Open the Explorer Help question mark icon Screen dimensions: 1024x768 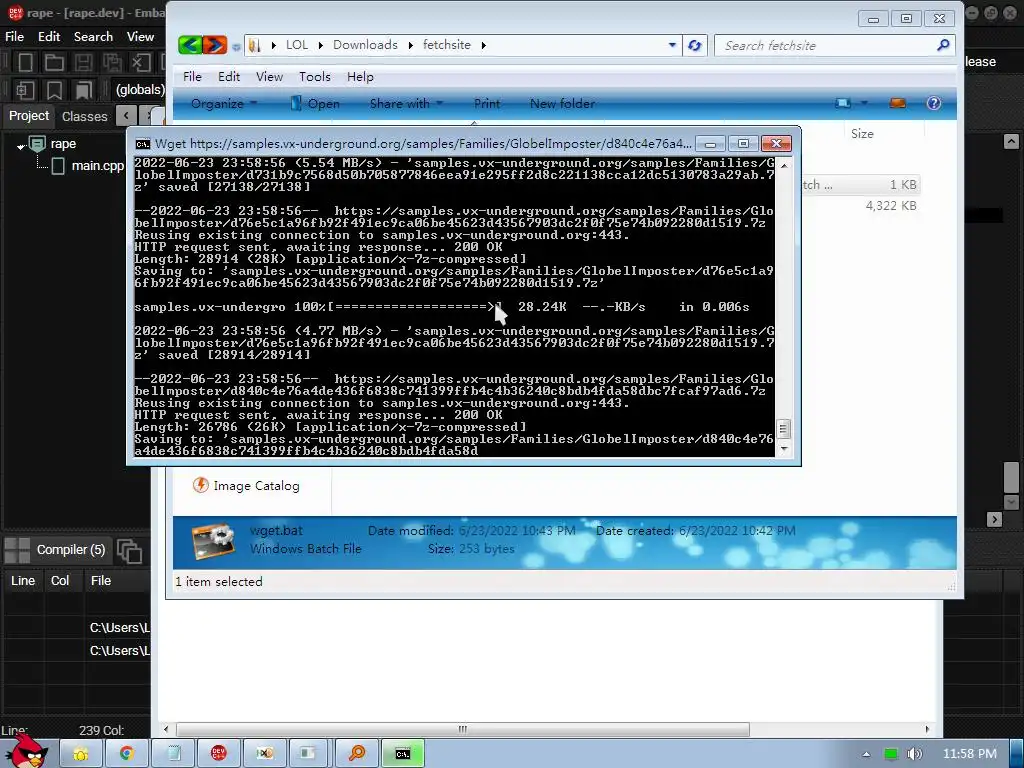[934, 103]
